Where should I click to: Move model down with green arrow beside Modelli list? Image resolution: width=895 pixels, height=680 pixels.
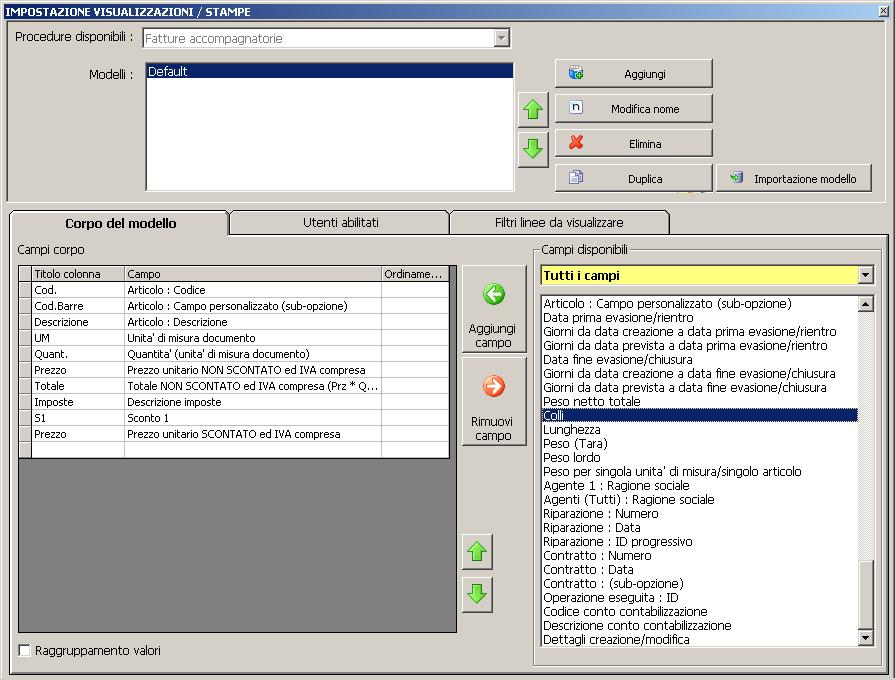533,149
